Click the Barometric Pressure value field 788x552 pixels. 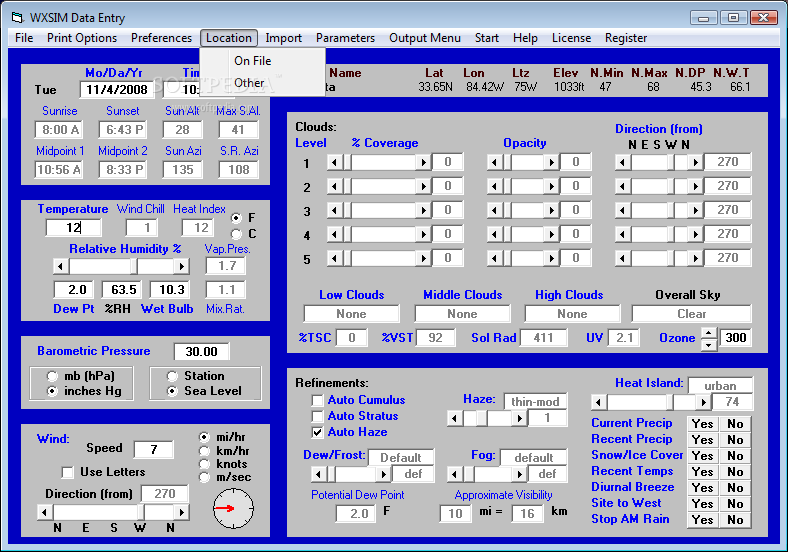202,351
